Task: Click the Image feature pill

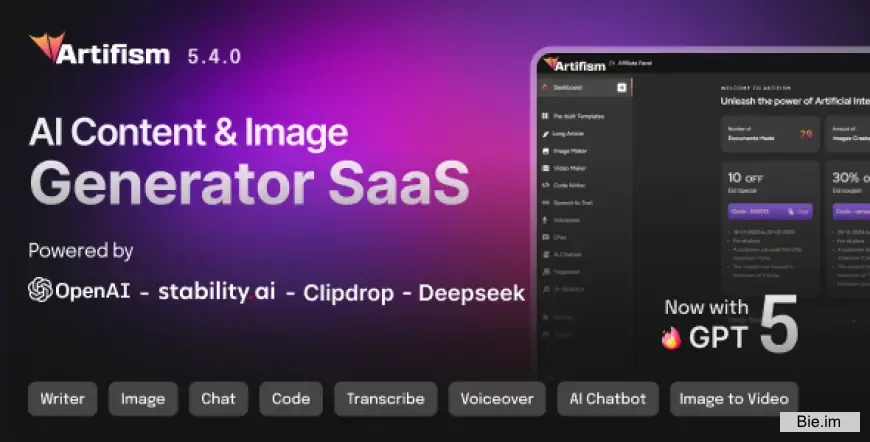Action: click(143, 399)
